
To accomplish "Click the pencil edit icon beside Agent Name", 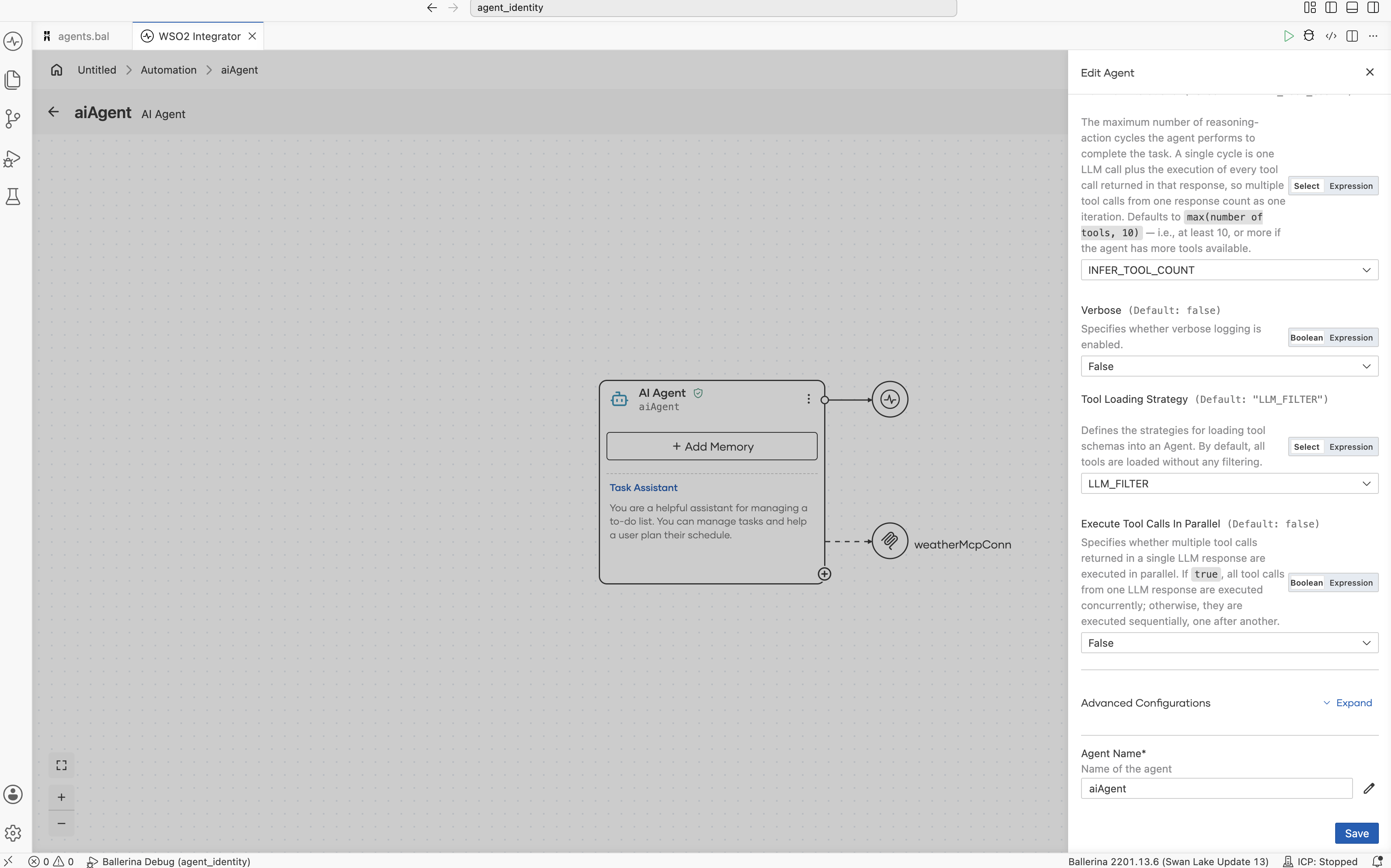I will click(1369, 788).
